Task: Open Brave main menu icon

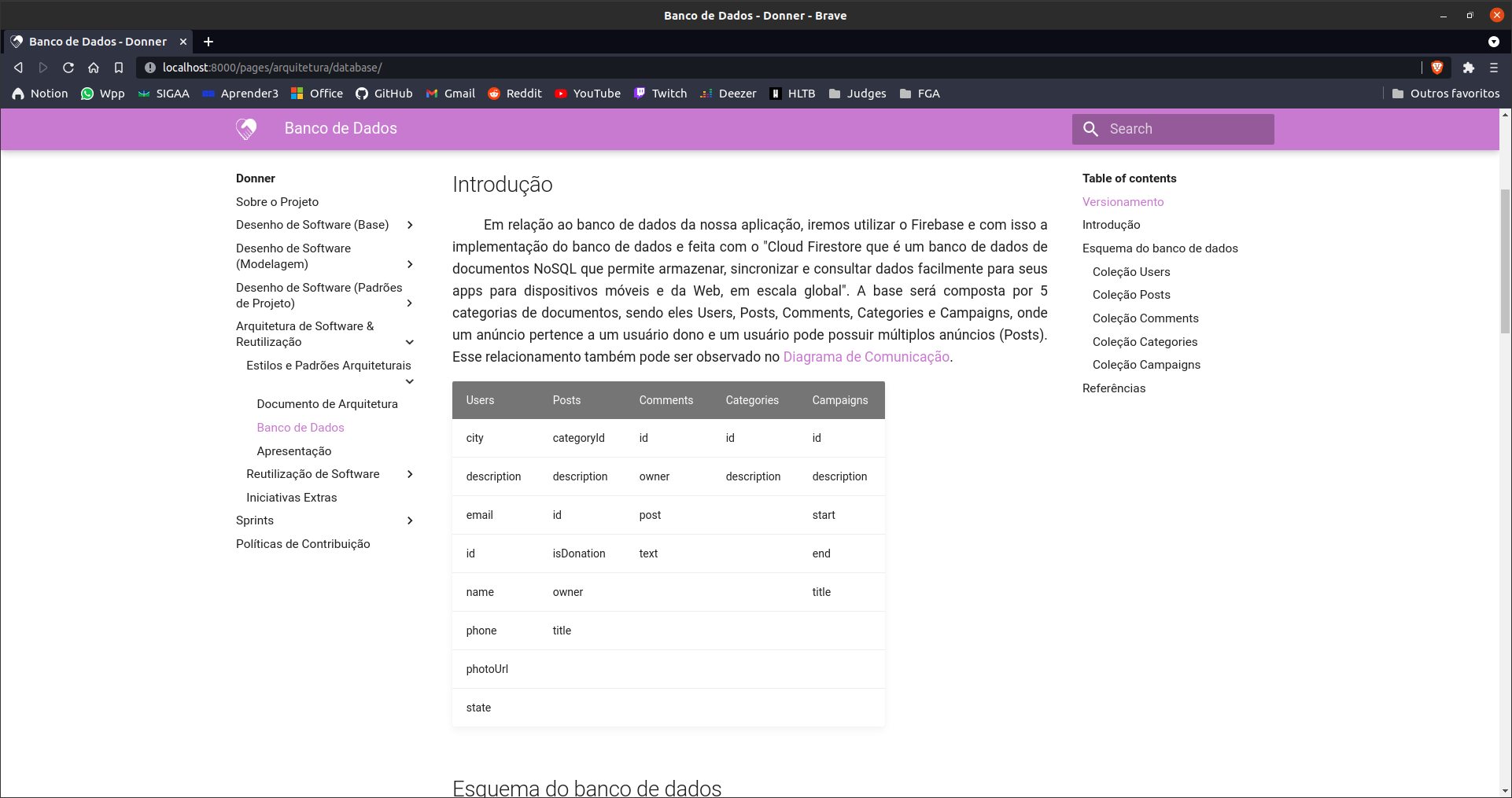Action: [1493, 68]
